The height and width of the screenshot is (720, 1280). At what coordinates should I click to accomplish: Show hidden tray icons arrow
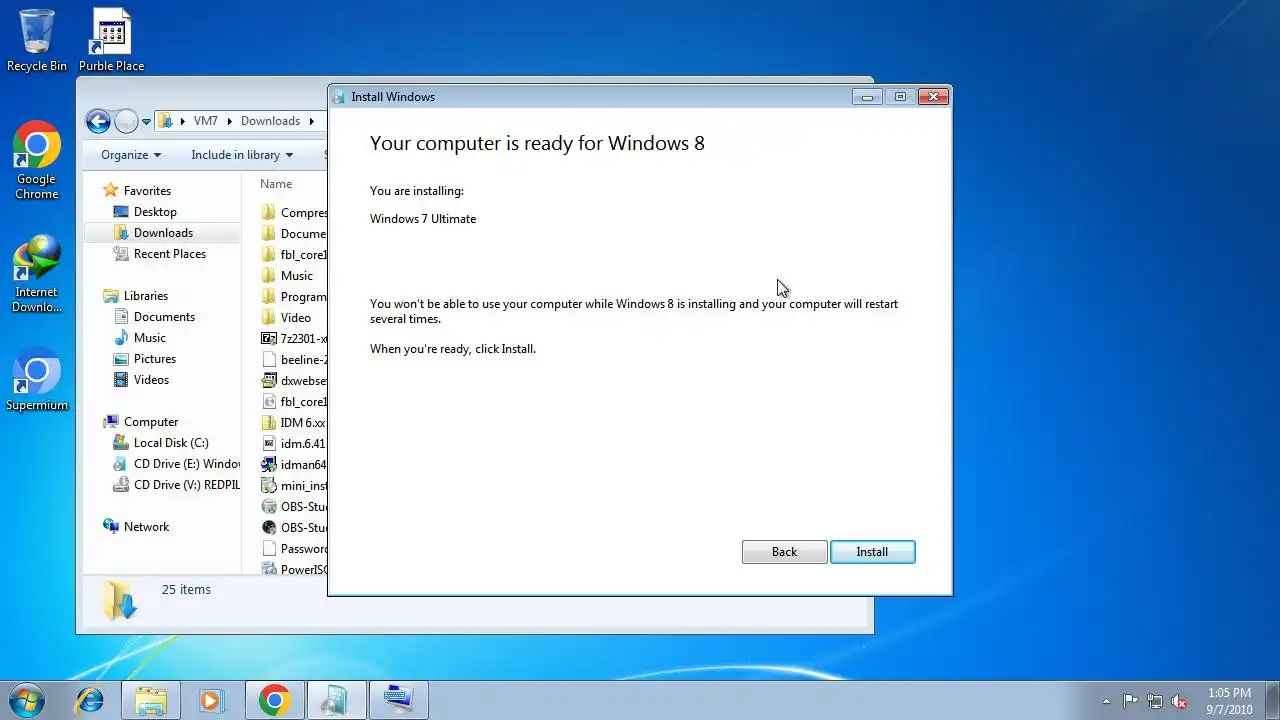(x=1106, y=701)
